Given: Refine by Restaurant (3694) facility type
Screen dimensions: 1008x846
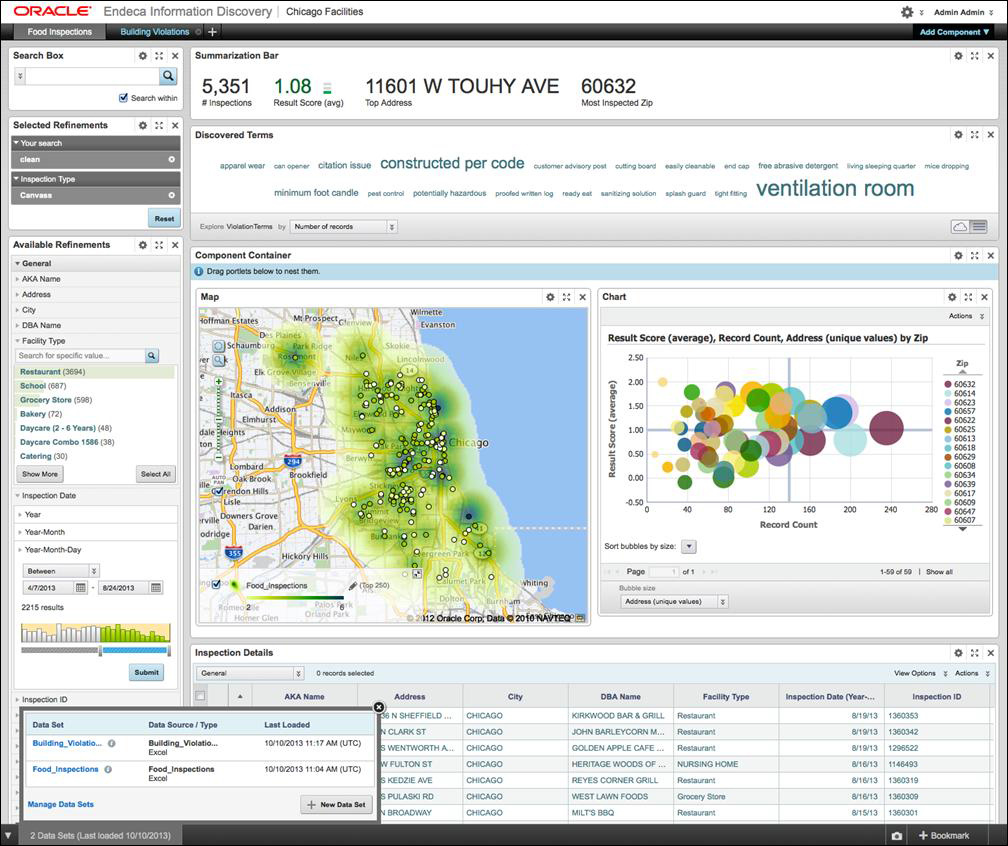Looking at the screenshot, I should point(52,372).
